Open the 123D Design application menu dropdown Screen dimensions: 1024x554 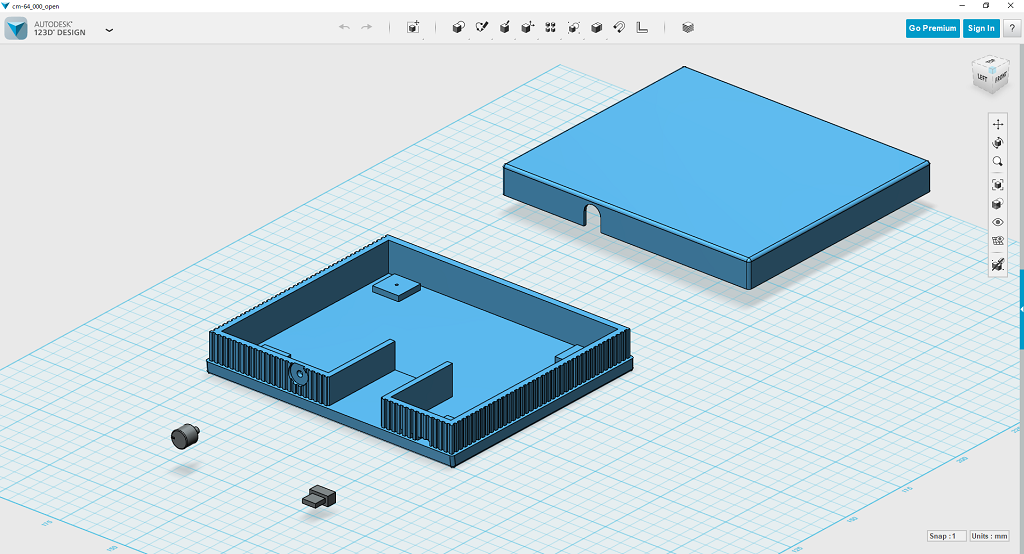[109, 29]
